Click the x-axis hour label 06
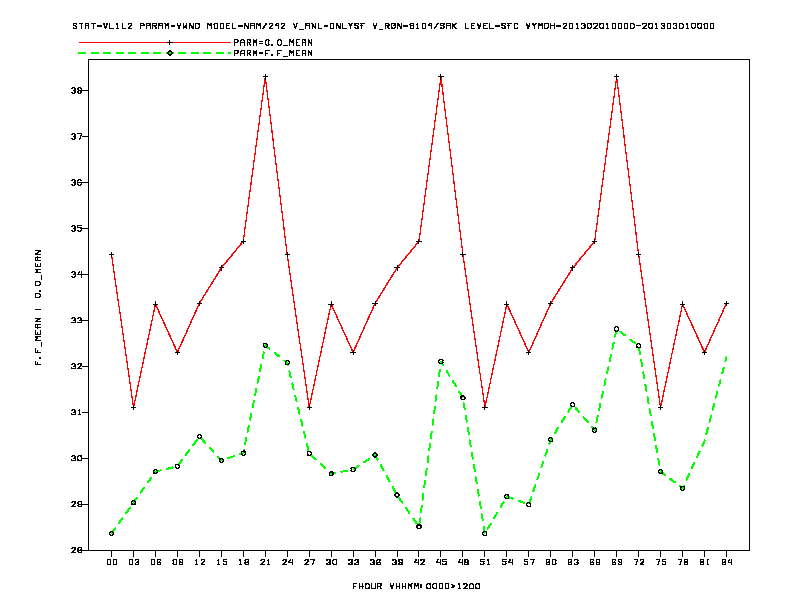792x612 pixels. pos(156,562)
